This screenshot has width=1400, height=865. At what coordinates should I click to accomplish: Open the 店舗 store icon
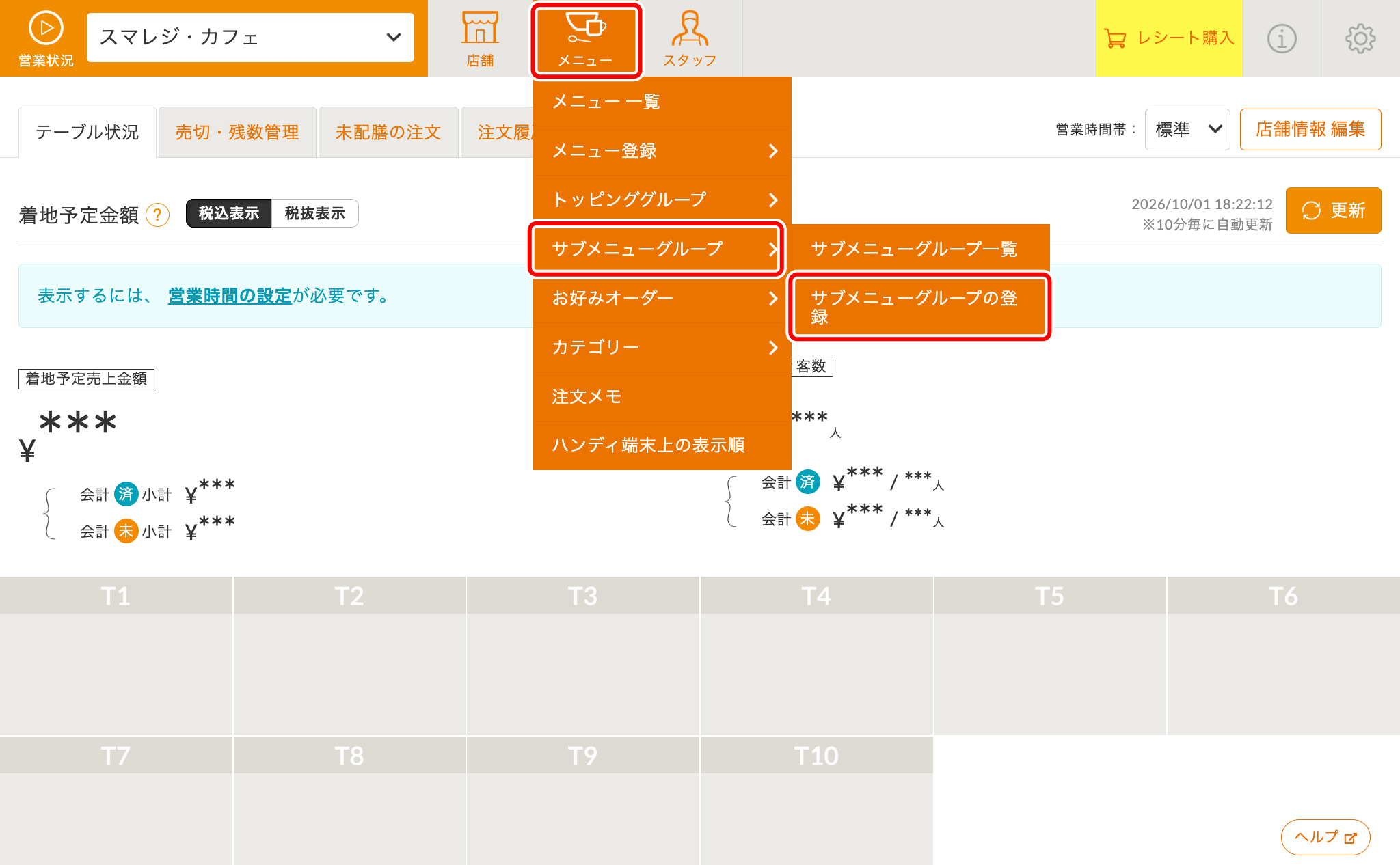[480, 28]
